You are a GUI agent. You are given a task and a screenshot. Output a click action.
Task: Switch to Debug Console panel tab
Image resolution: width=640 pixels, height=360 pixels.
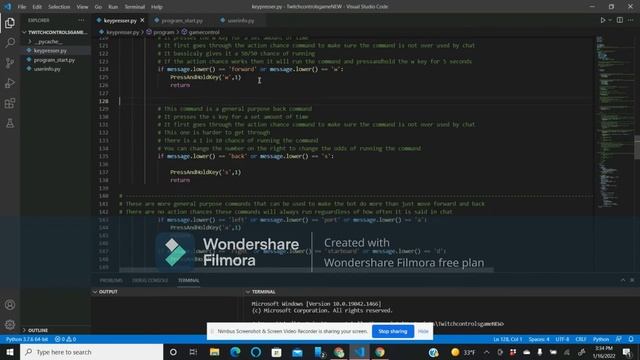(150, 280)
